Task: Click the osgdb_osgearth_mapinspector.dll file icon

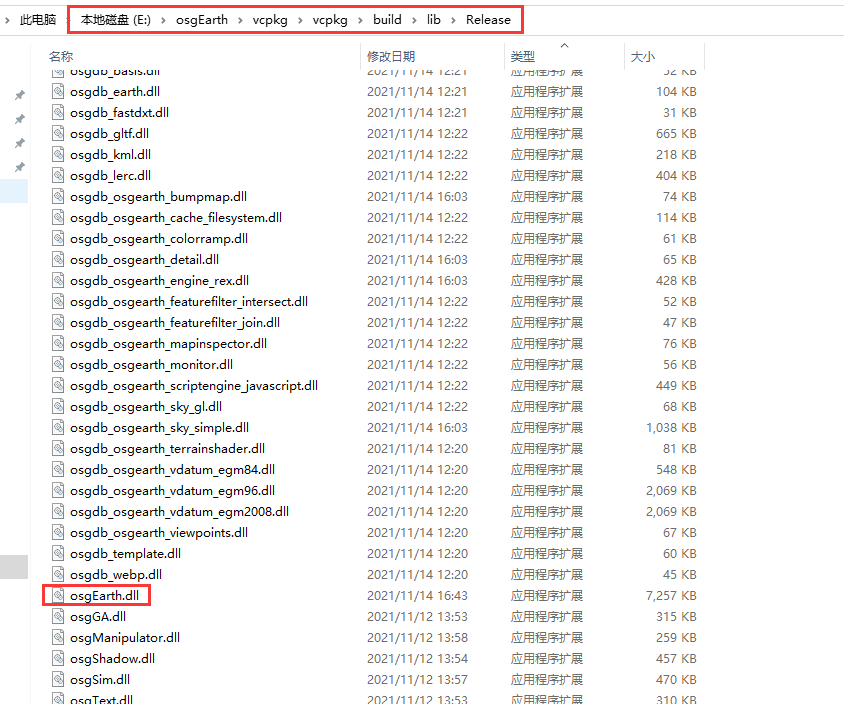Action: tap(58, 343)
